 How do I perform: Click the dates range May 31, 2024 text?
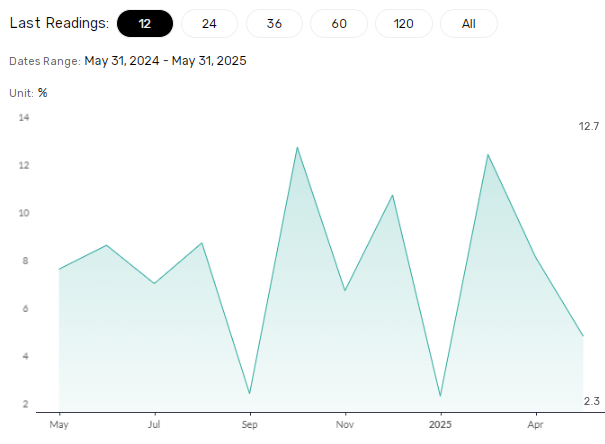(122, 61)
